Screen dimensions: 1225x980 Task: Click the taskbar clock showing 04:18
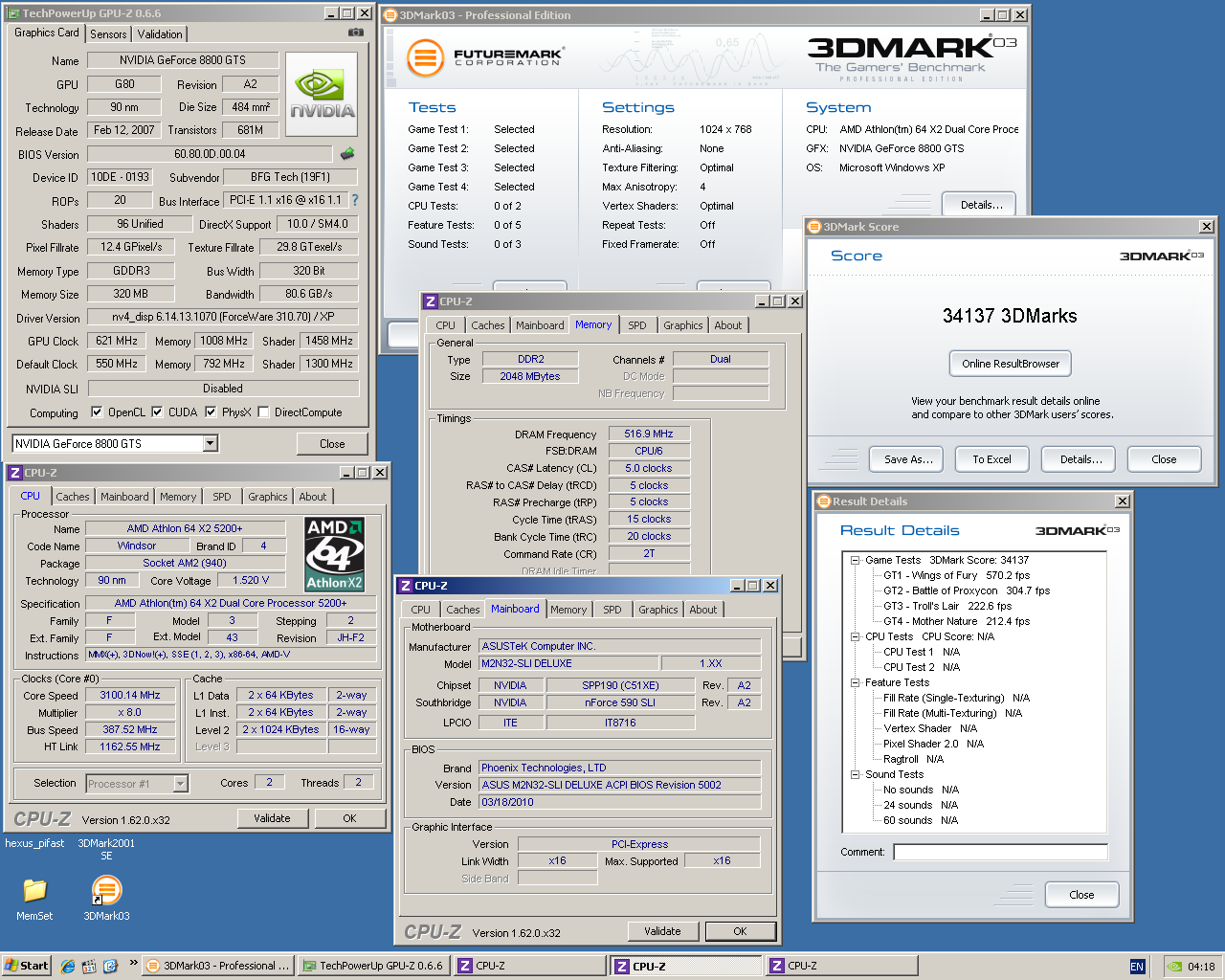[1201, 967]
